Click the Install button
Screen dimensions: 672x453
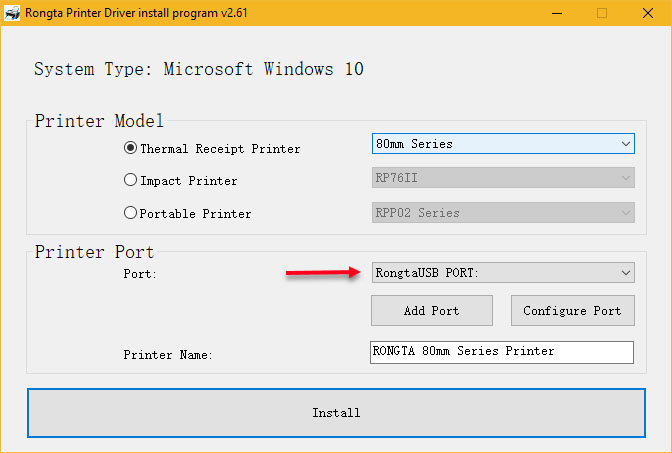[336, 412]
